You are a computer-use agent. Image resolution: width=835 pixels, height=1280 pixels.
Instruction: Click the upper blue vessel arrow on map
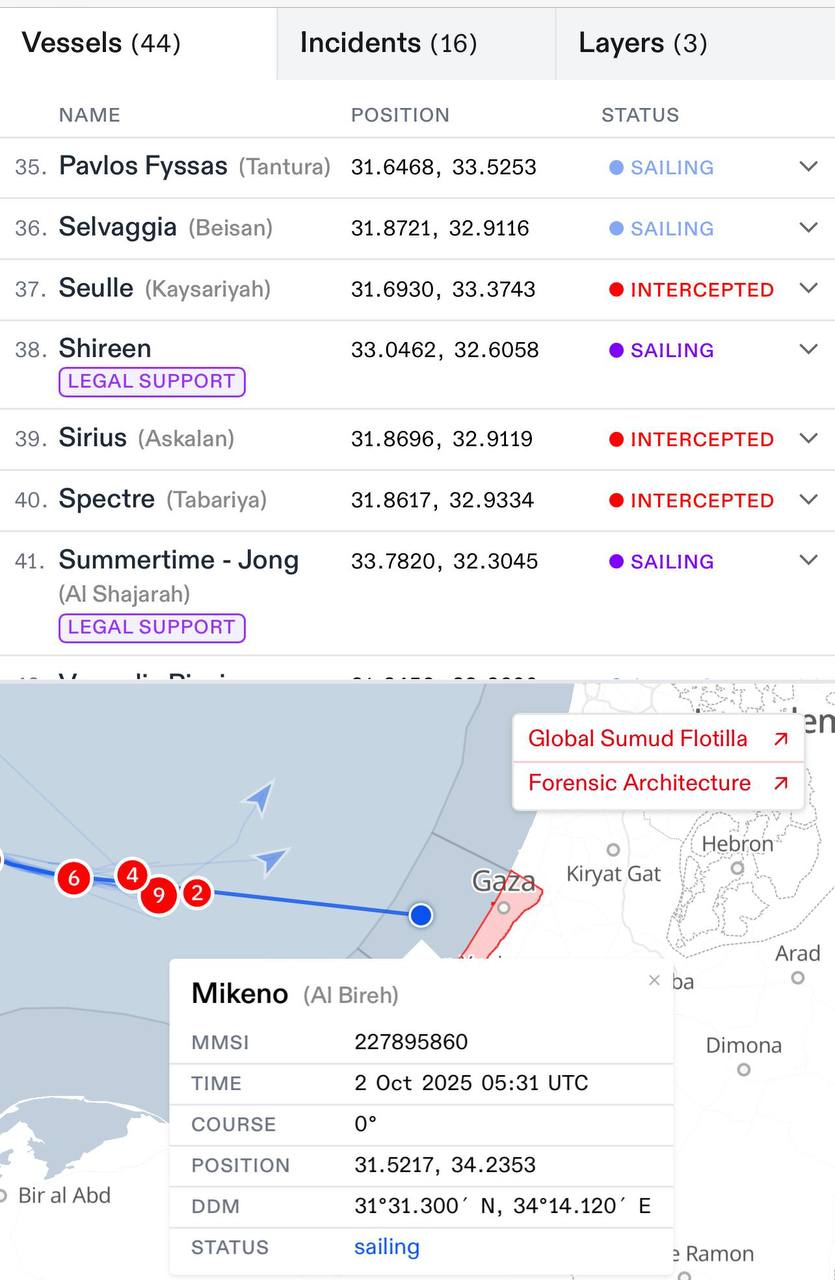[x=259, y=797]
